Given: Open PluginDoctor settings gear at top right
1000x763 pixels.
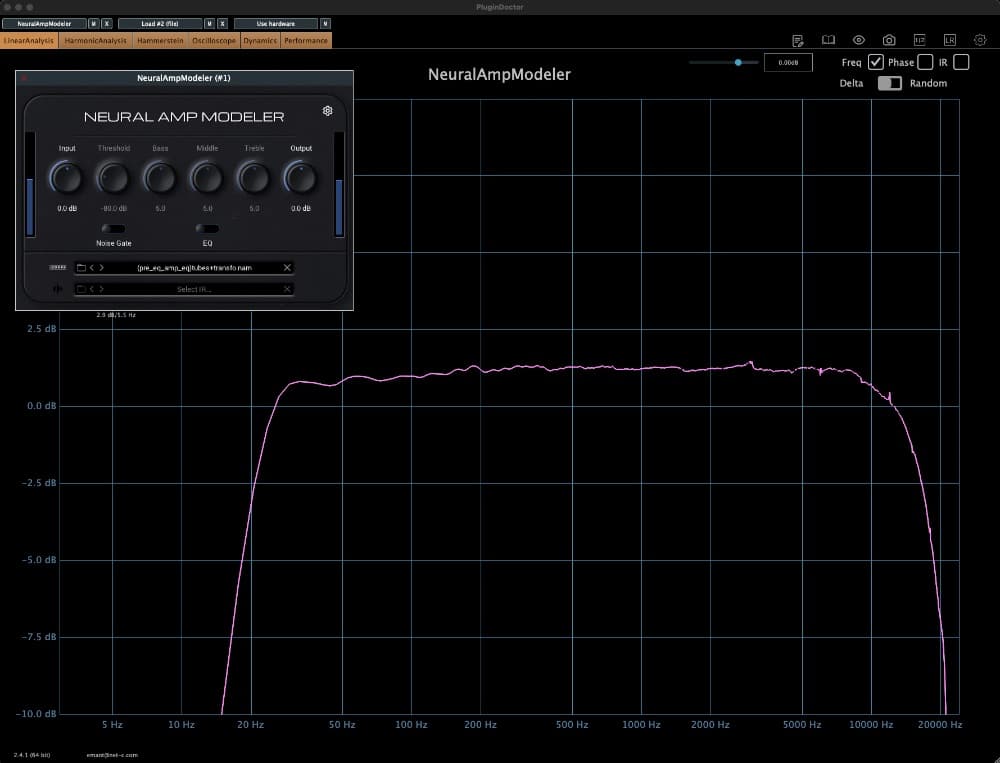Looking at the screenshot, I should (981, 40).
